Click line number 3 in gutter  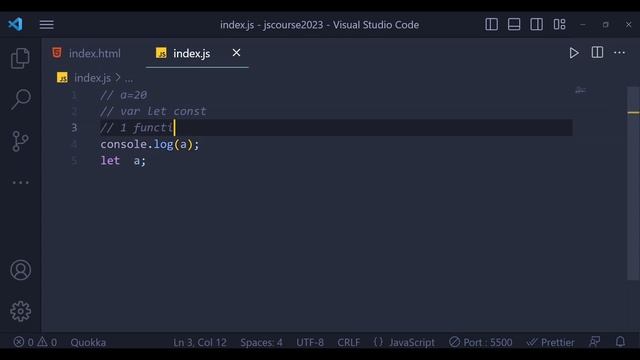point(74,128)
